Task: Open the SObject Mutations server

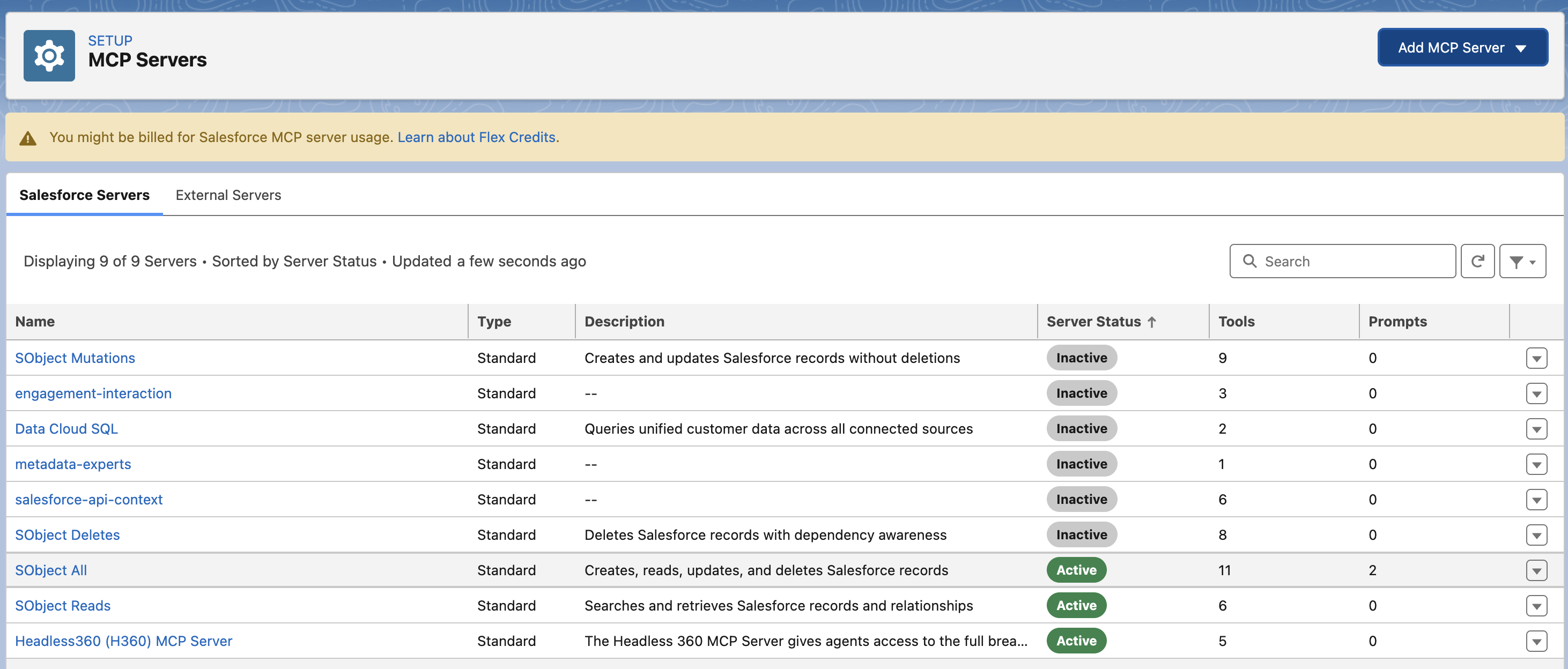Action: [75, 358]
